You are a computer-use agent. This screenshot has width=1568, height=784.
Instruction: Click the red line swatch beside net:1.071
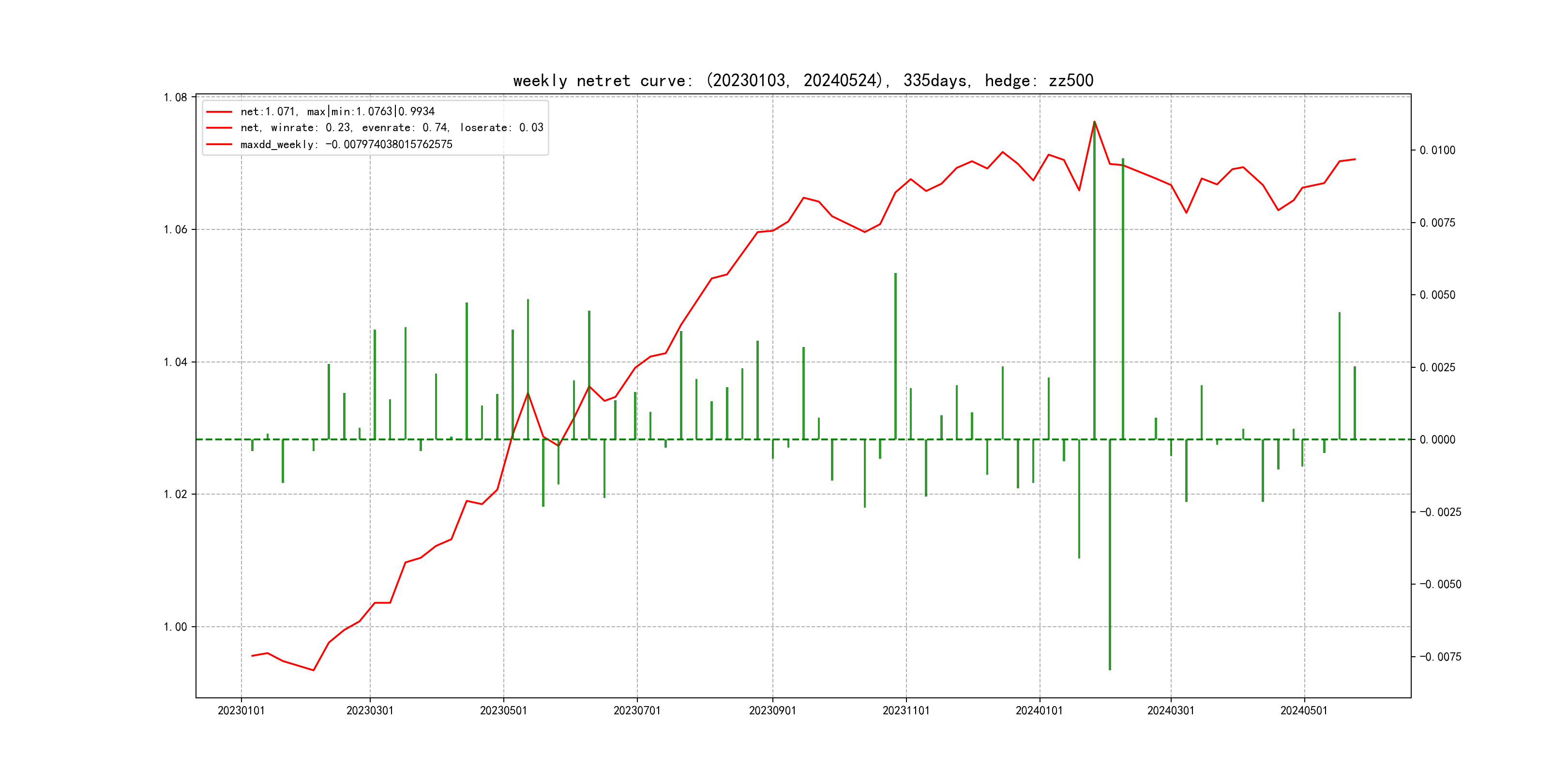click(x=219, y=111)
